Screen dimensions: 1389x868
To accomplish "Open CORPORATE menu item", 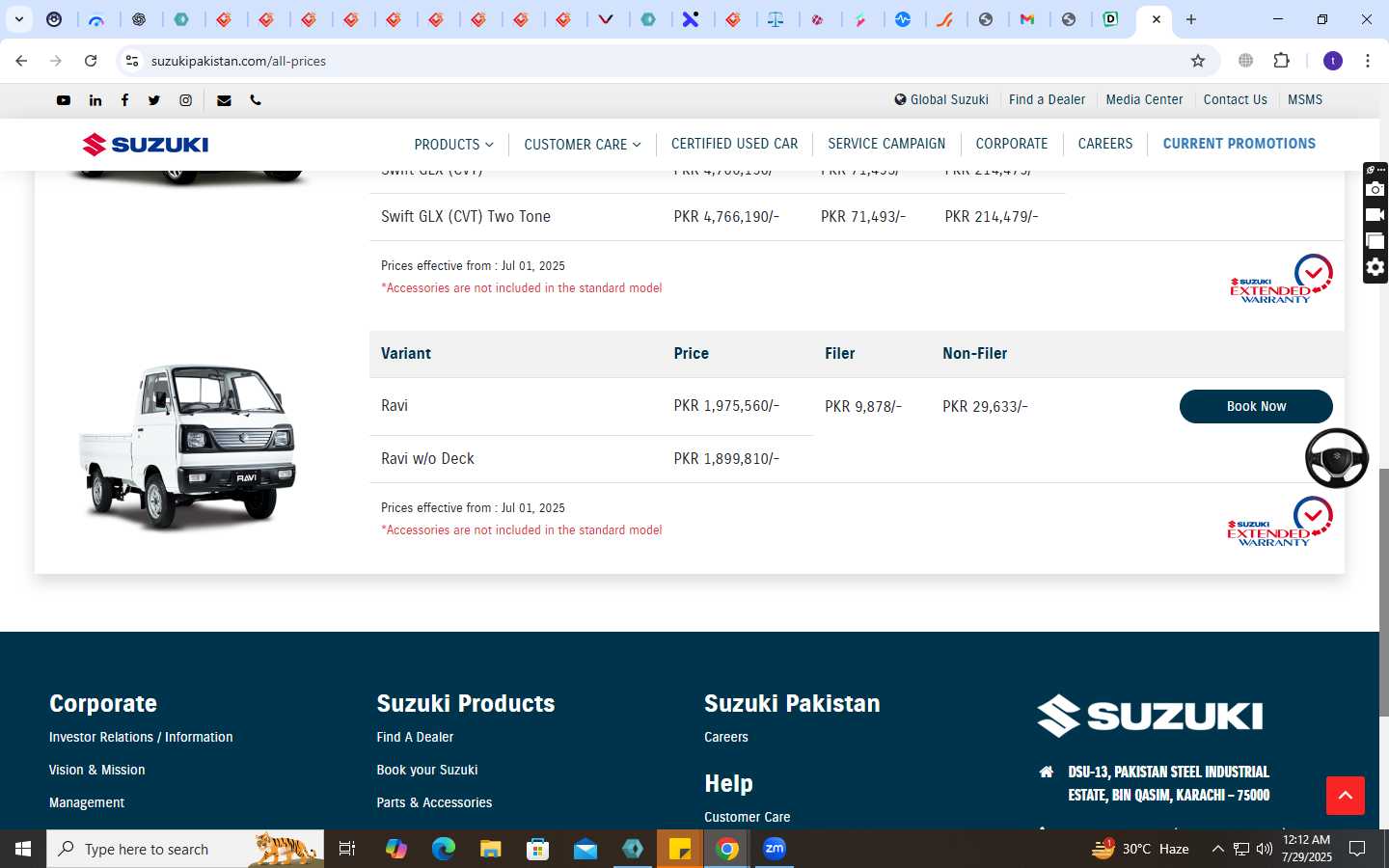I will point(1012,144).
